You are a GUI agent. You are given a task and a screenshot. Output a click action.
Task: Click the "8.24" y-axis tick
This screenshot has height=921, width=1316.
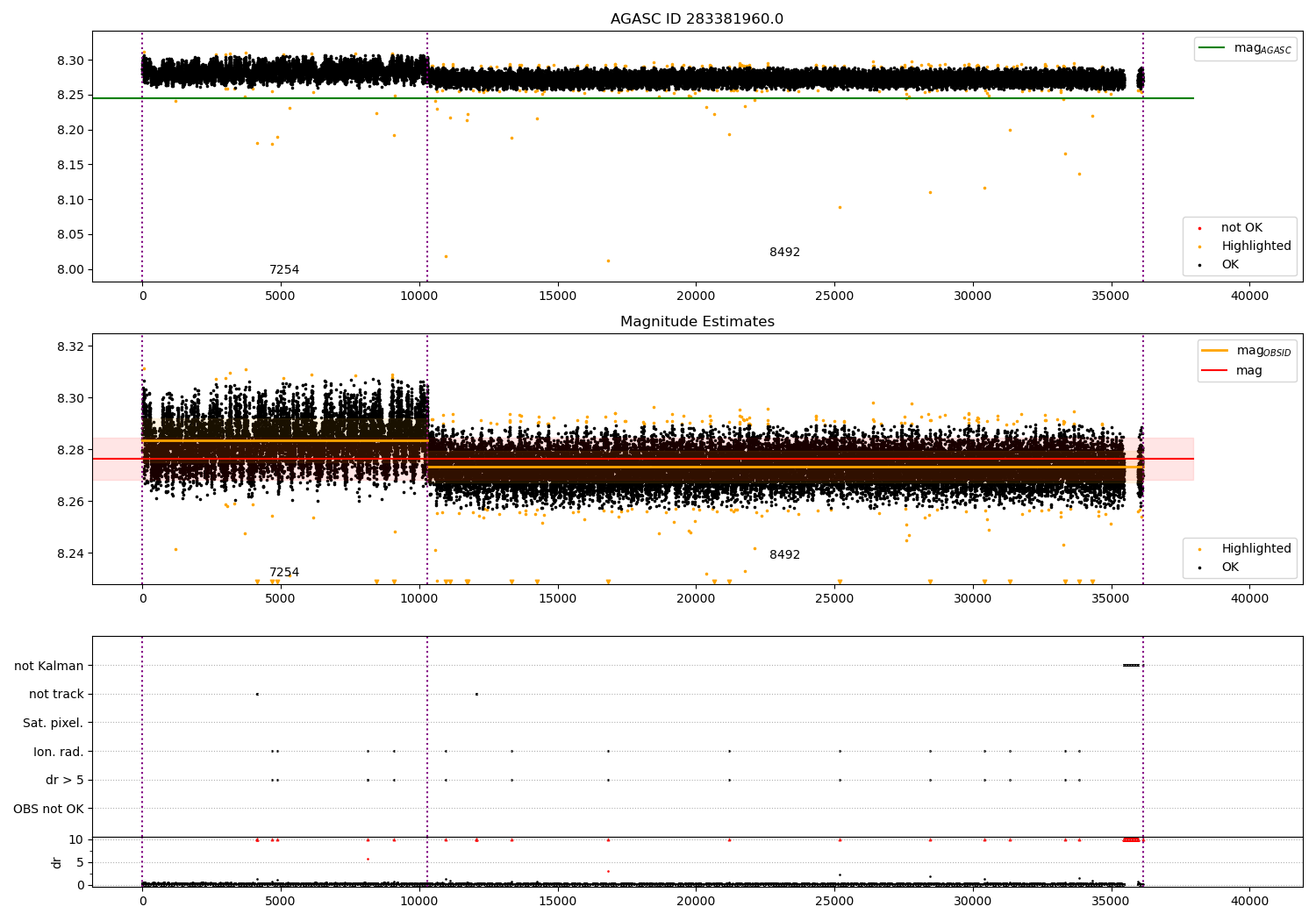point(71,553)
